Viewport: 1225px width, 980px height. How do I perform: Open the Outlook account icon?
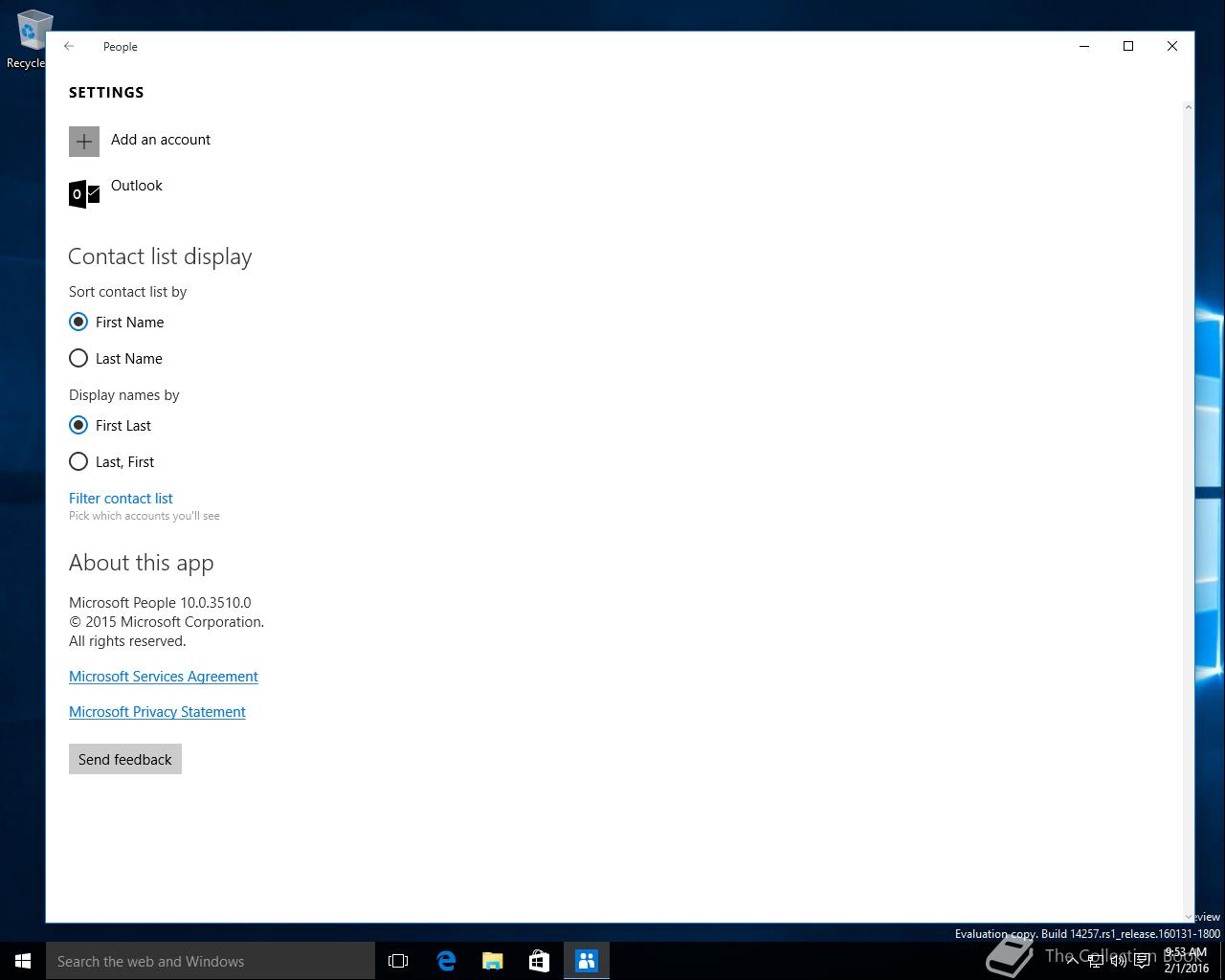[x=84, y=193]
